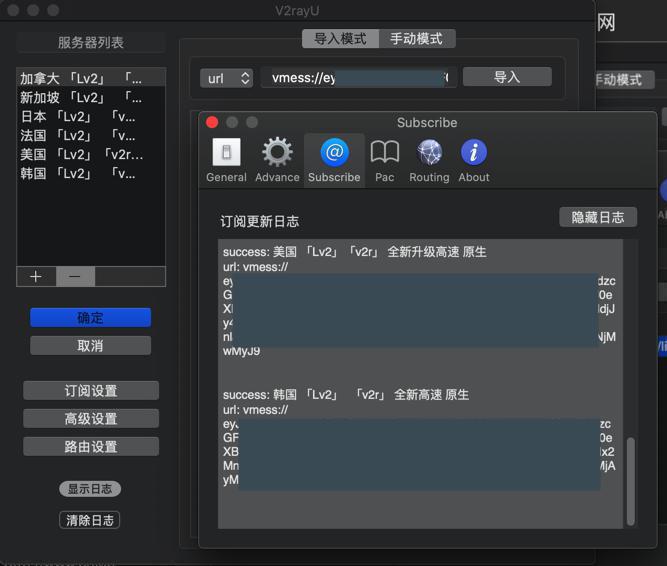The width and height of the screenshot is (667, 566).
Task: Click the subscribe log vertical scrollbar
Action: pos(631,481)
